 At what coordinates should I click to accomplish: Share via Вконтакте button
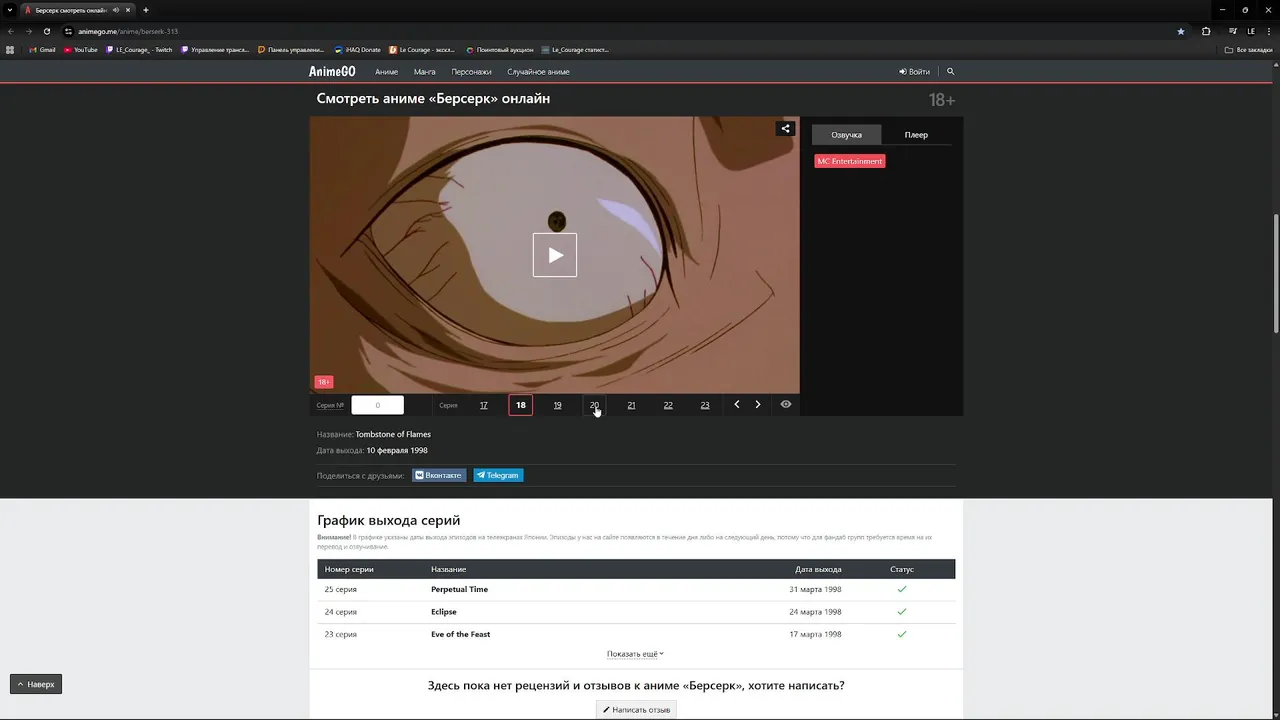(x=439, y=475)
